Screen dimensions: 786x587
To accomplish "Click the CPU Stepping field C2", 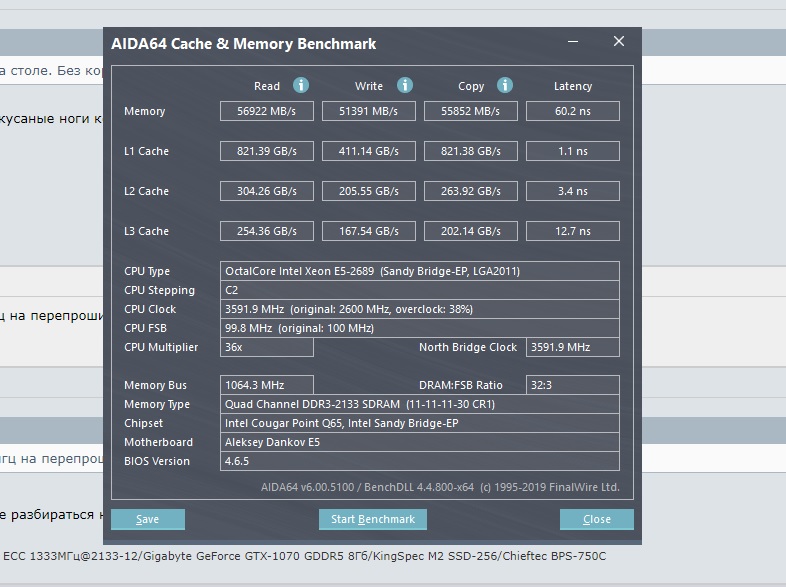I will [x=420, y=290].
